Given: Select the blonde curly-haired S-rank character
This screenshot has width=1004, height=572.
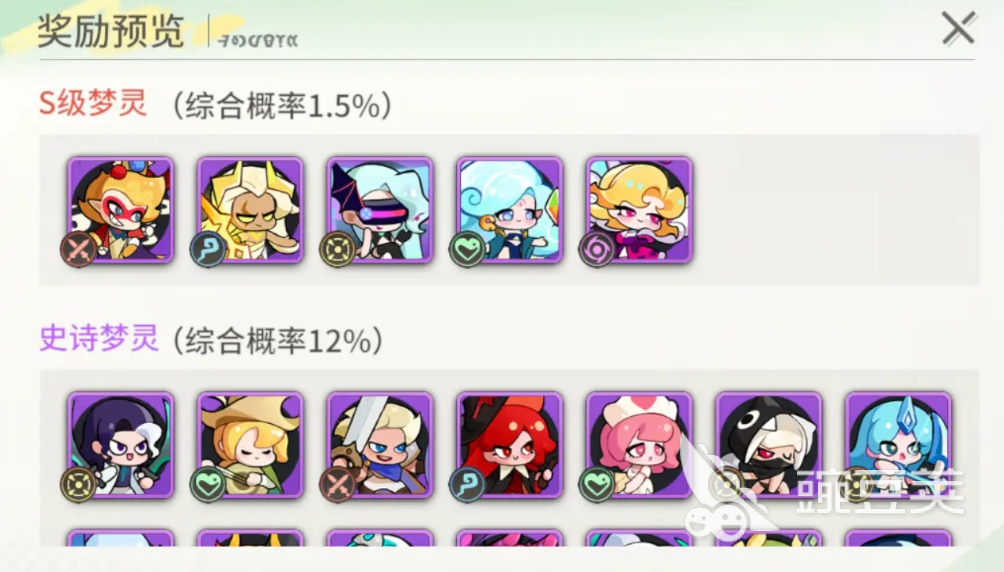Looking at the screenshot, I should click(639, 209).
